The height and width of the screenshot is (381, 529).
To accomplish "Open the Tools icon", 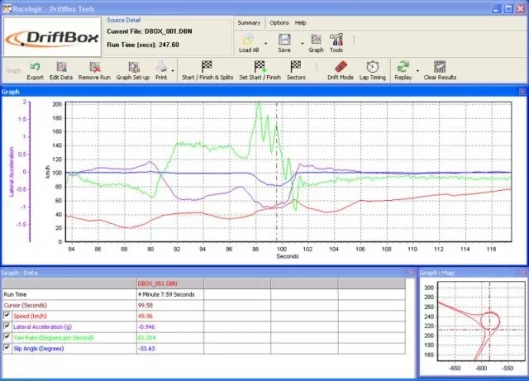I will point(336,39).
